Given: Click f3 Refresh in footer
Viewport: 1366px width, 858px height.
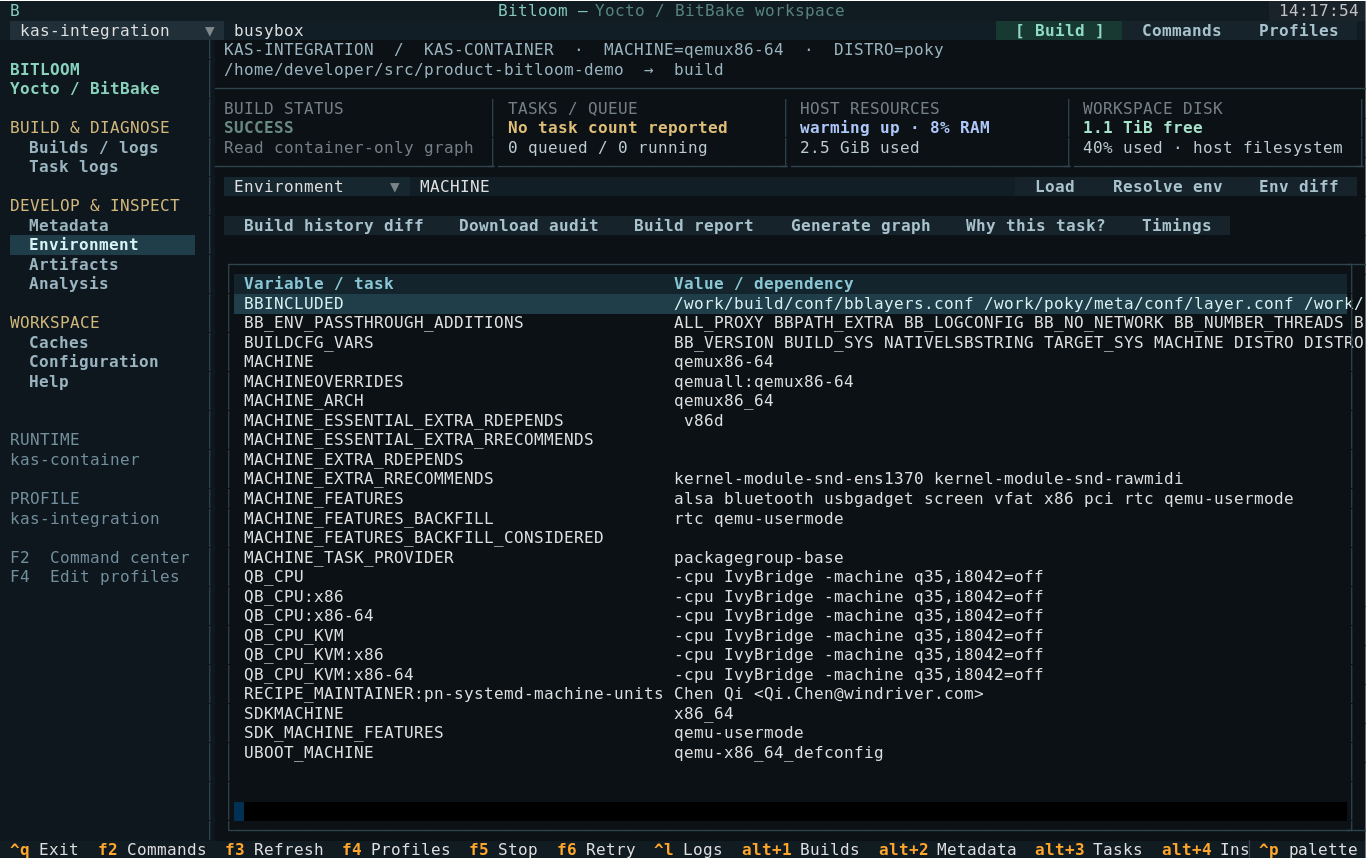Looking at the screenshot, I should 274,849.
